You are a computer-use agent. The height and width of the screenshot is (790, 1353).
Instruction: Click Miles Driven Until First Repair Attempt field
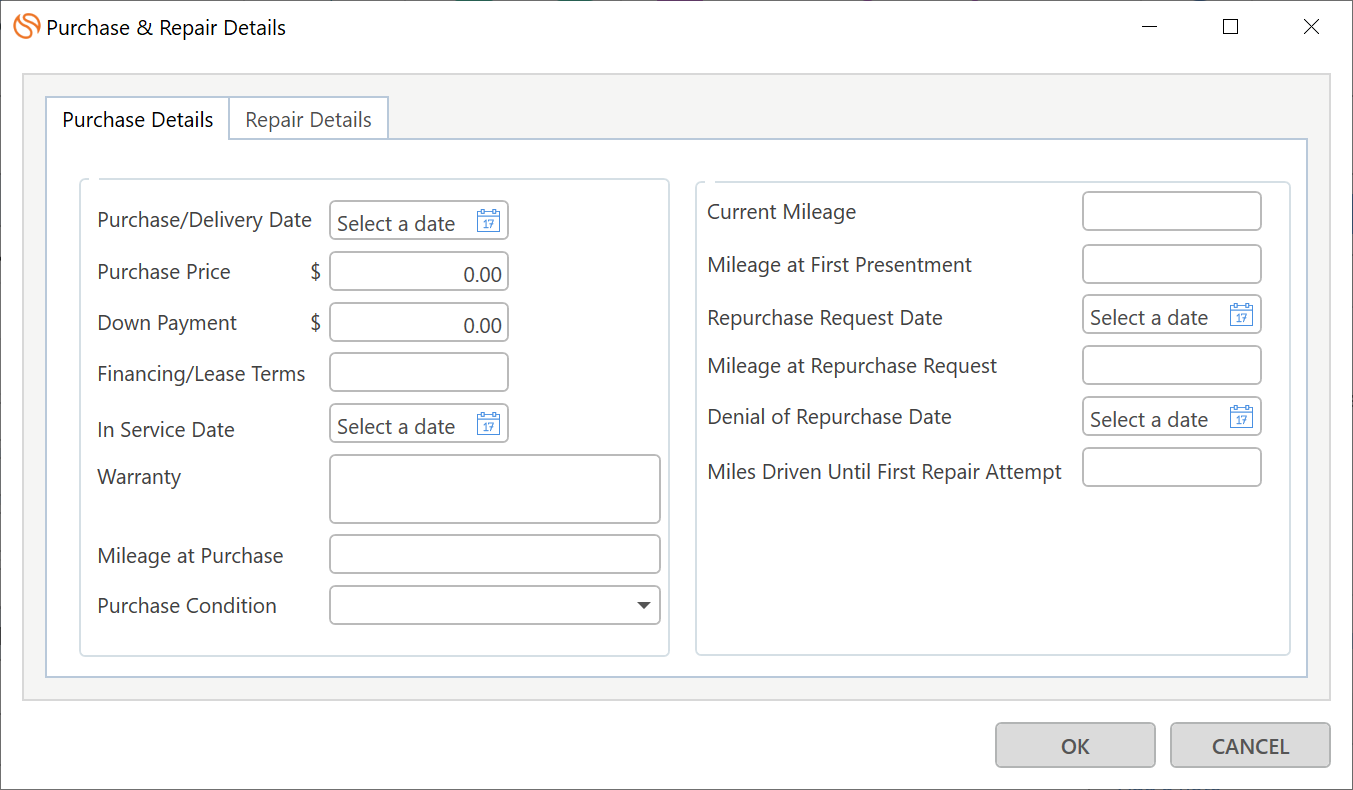point(1172,467)
